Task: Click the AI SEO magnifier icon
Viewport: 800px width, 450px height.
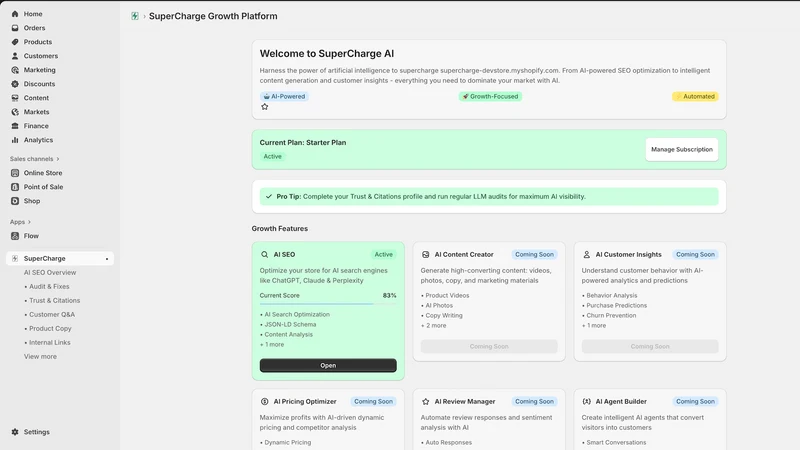Action: [x=264, y=255]
